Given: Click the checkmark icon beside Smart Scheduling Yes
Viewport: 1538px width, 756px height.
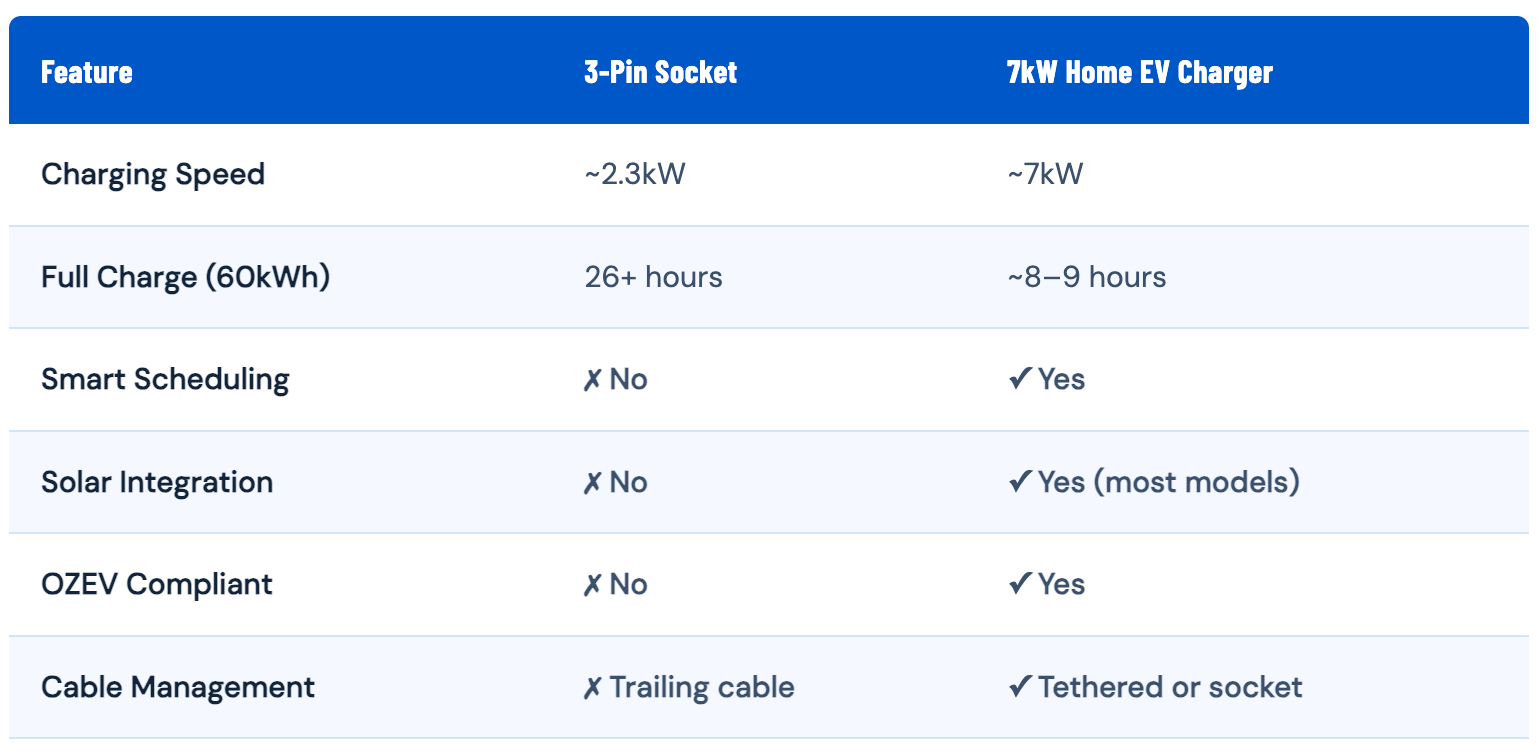Looking at the screenshot, I should point(1020,380).
